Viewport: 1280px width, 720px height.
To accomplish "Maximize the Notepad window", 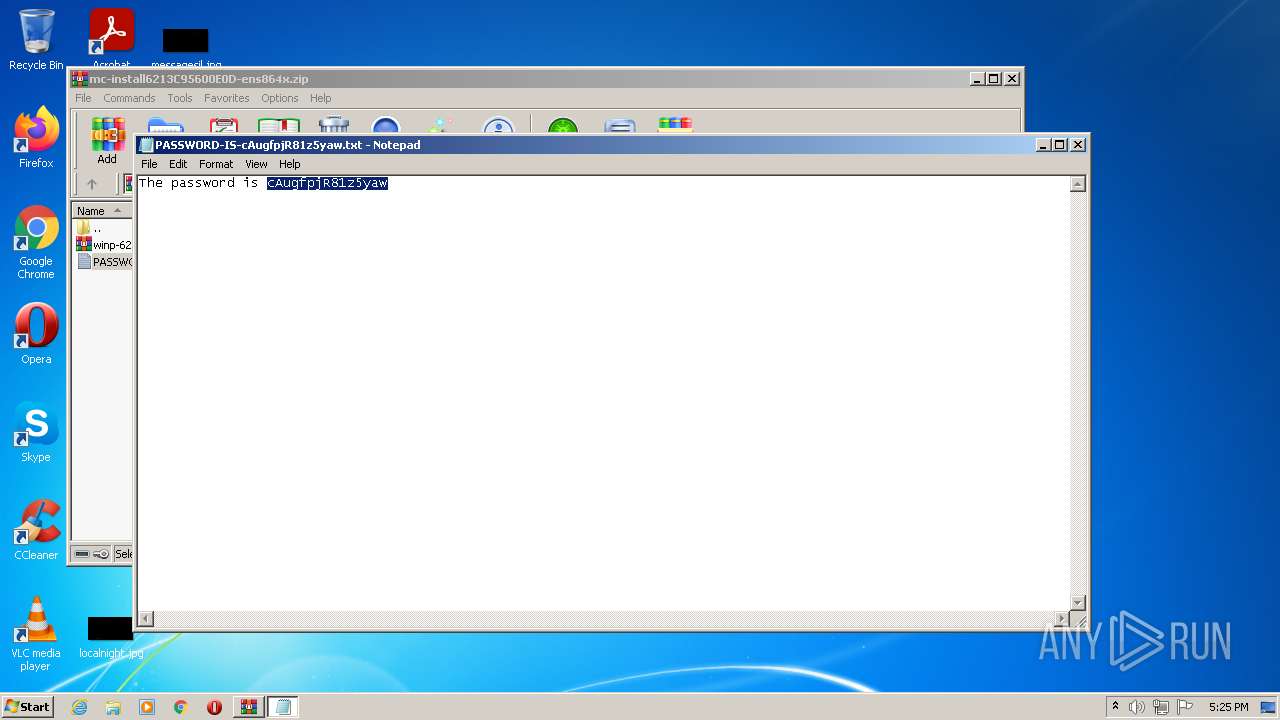I will click(1060, 145).
